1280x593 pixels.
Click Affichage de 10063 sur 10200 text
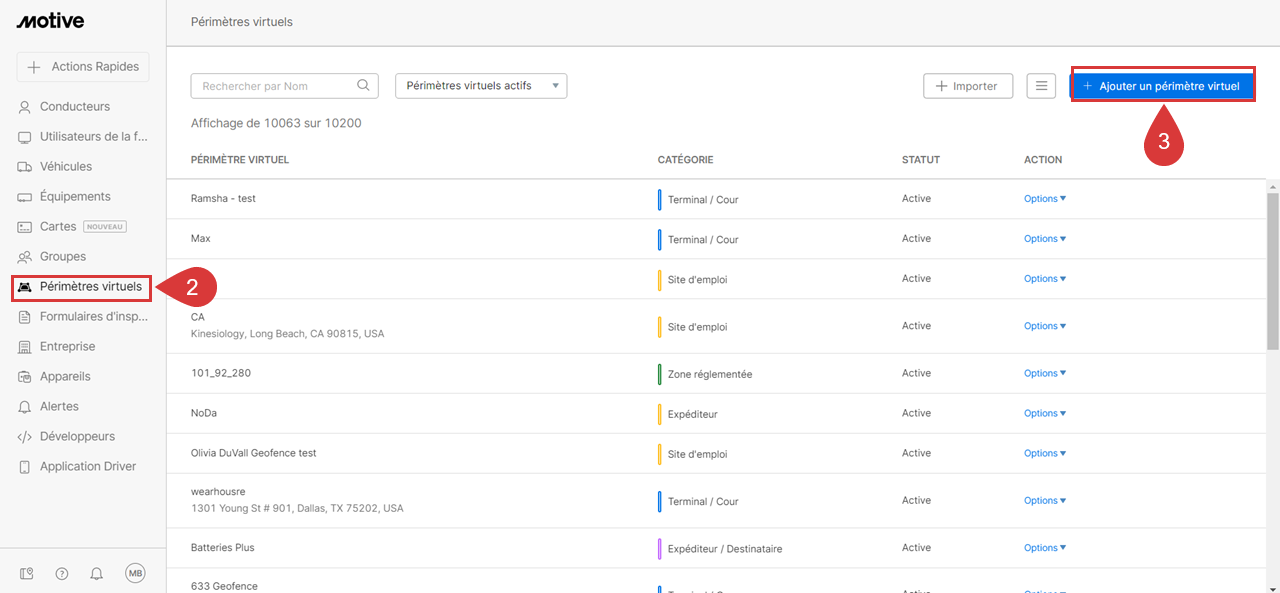click(x=276, y=123)
